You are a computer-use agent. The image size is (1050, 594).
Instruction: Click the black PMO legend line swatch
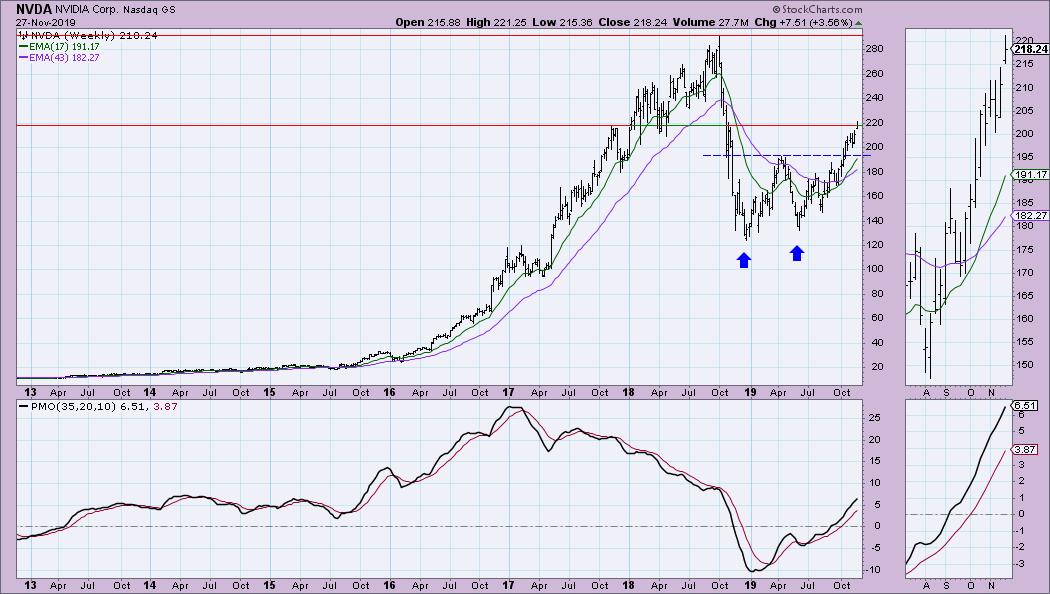tap(23, 406)
